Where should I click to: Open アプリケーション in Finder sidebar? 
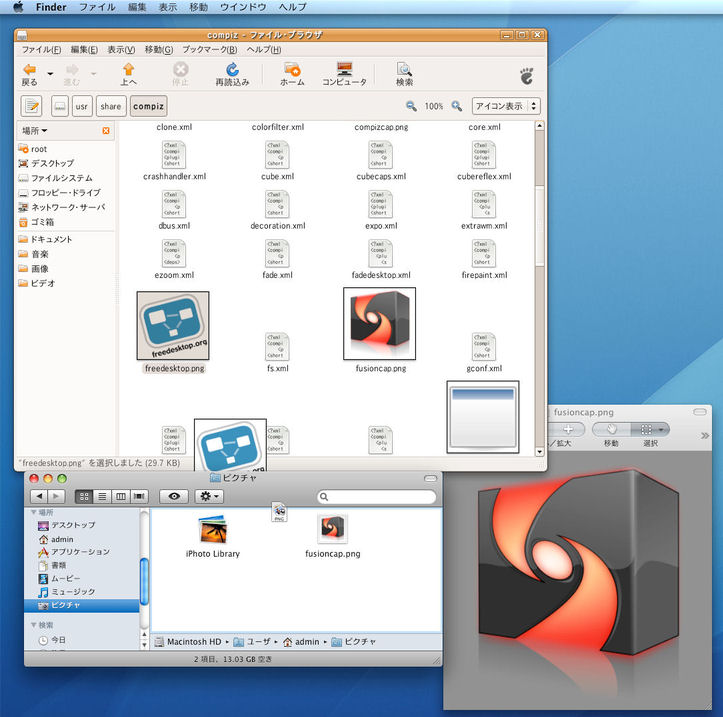74,552
